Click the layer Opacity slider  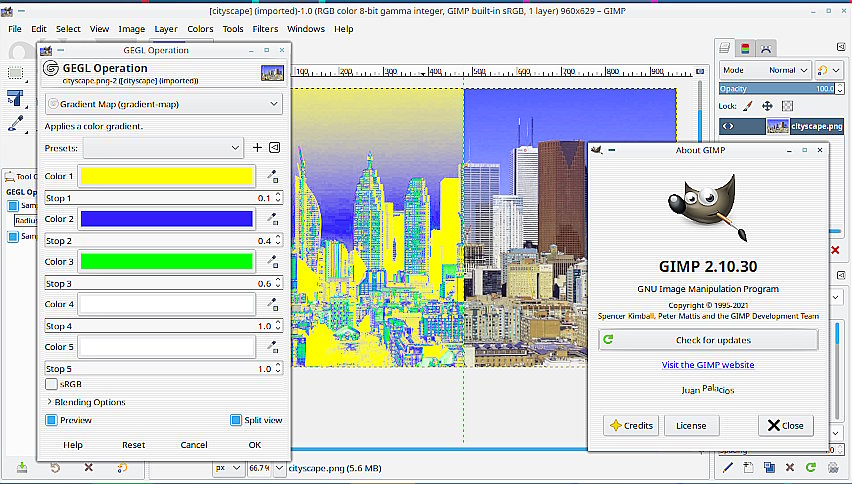point(778,88)
